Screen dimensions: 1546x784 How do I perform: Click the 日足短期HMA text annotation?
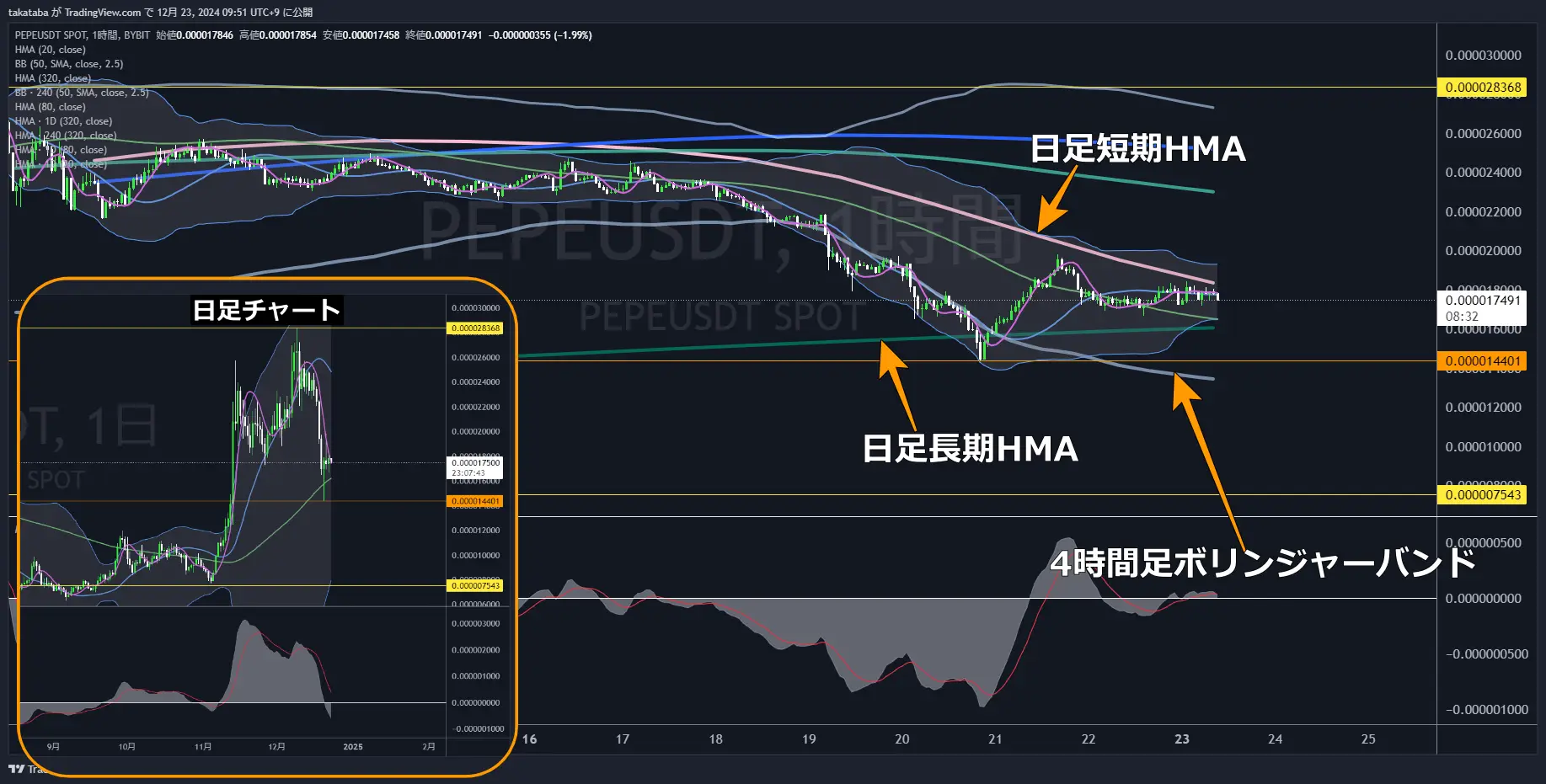pos(1137,149)
